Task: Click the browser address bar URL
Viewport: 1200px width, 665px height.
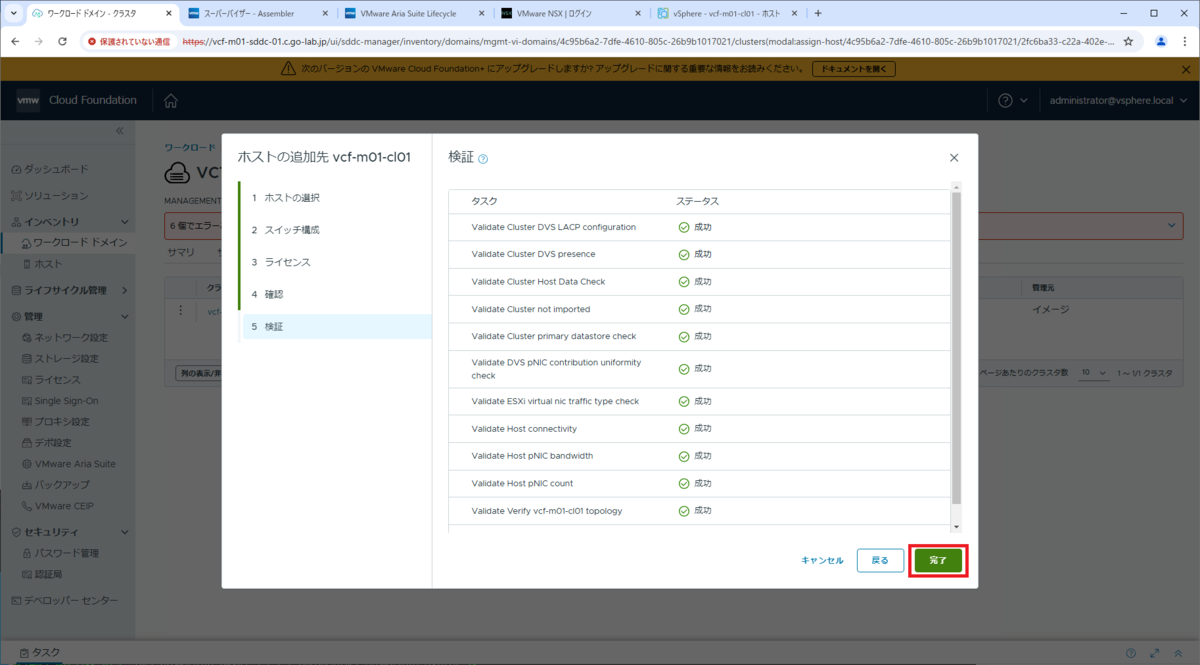Action: [x=648, y=41]
